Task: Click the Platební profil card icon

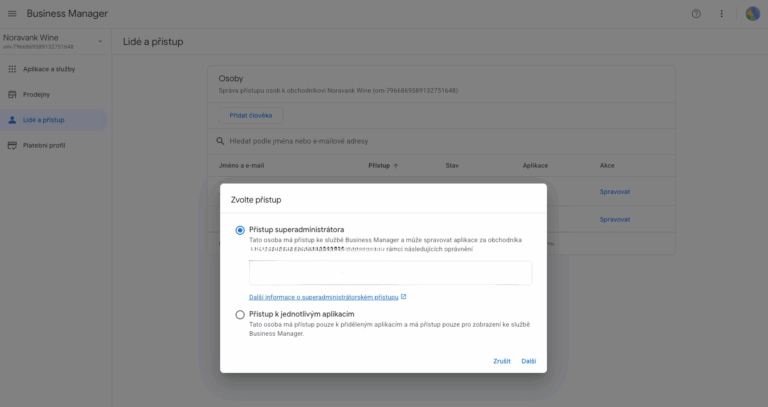Action: tap(12, 145)
